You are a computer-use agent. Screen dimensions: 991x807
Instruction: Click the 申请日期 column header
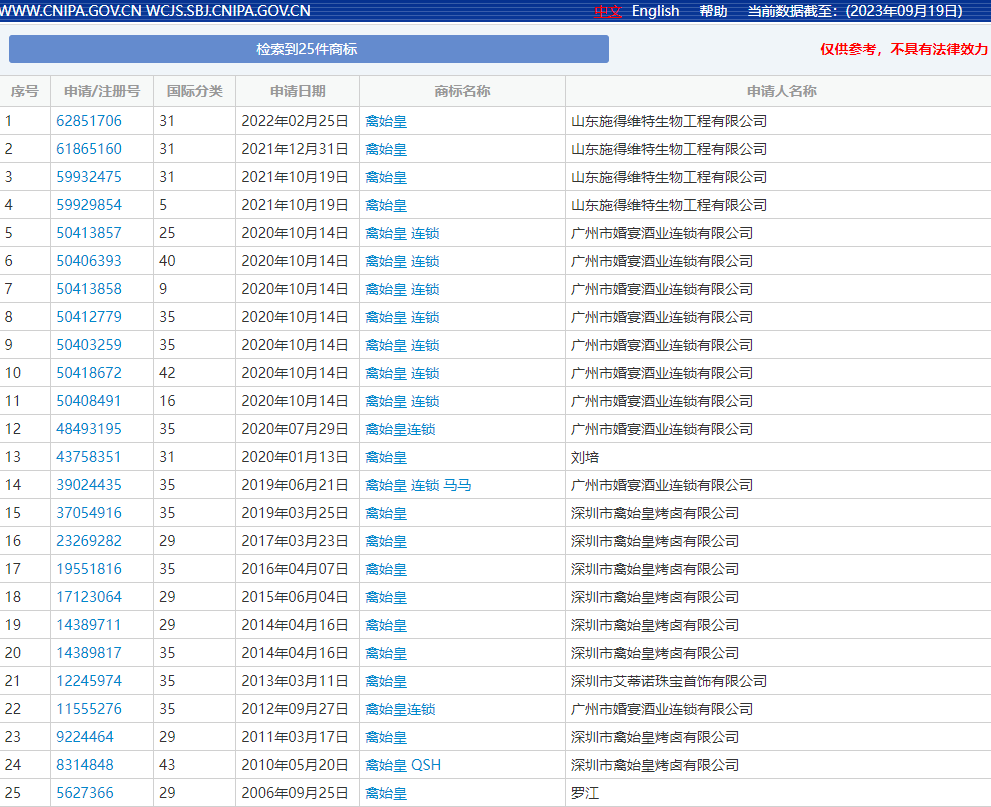coord(297,91)
